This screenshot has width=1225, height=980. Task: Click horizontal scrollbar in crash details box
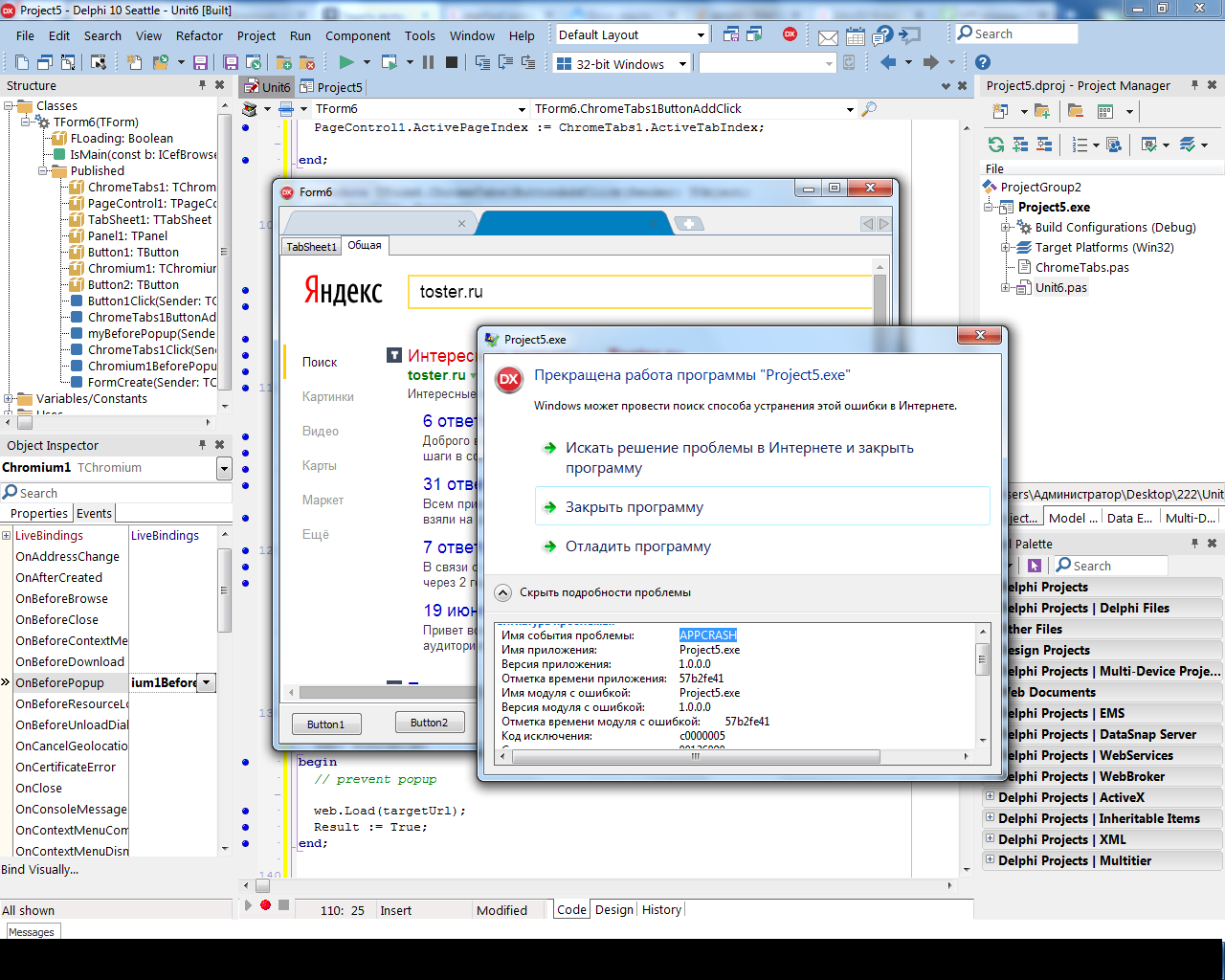point(696,756)
